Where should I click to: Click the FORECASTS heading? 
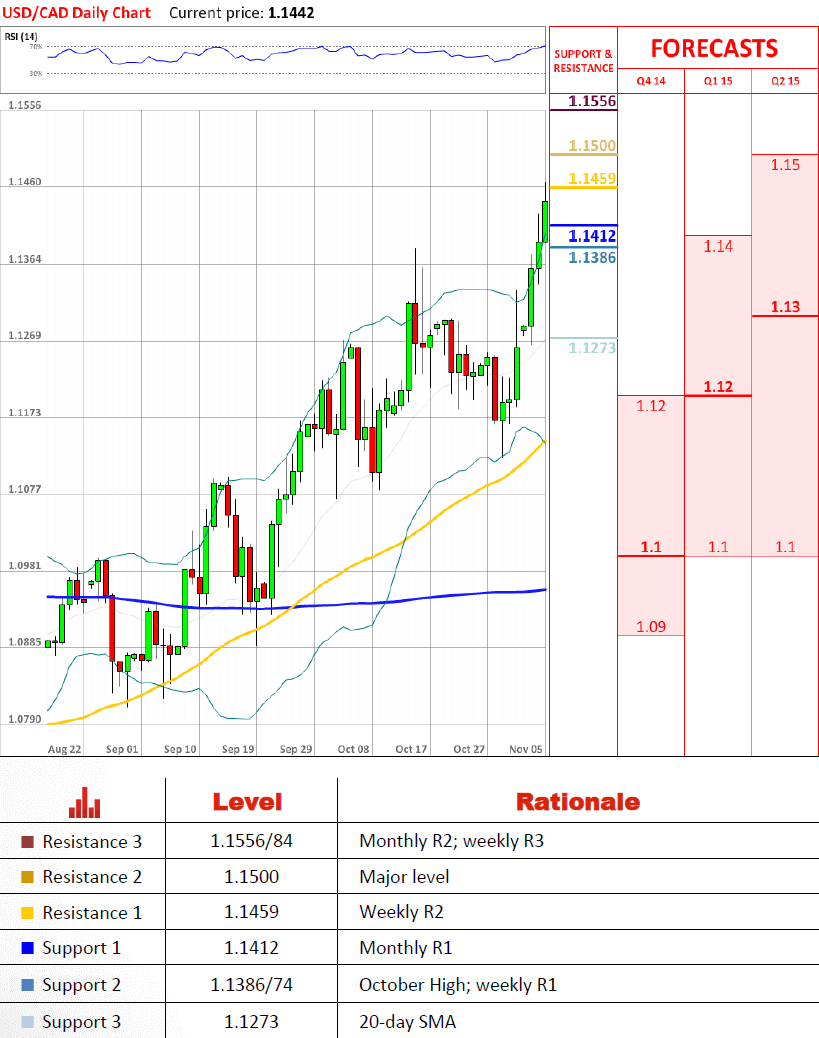point(714,49)
